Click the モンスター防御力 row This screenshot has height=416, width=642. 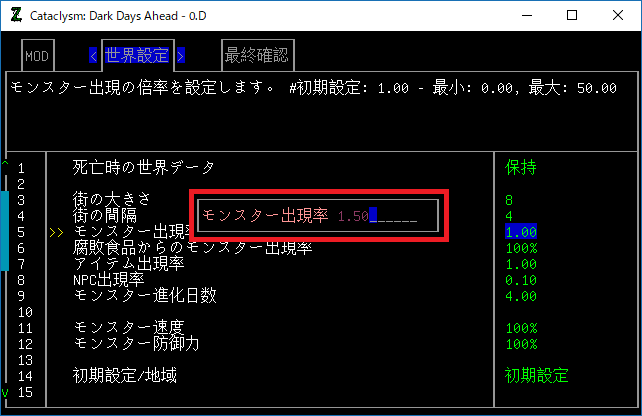point(136,344)
